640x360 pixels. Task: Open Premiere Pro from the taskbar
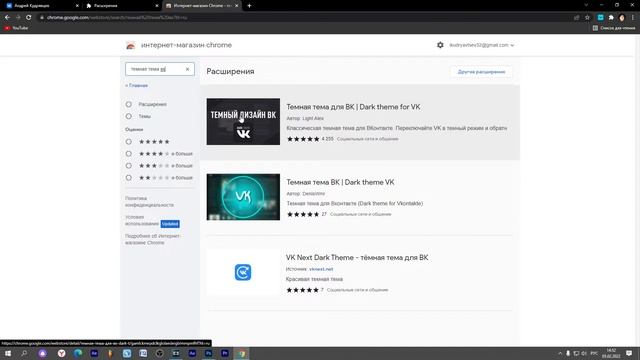click(x=225, y=353)
